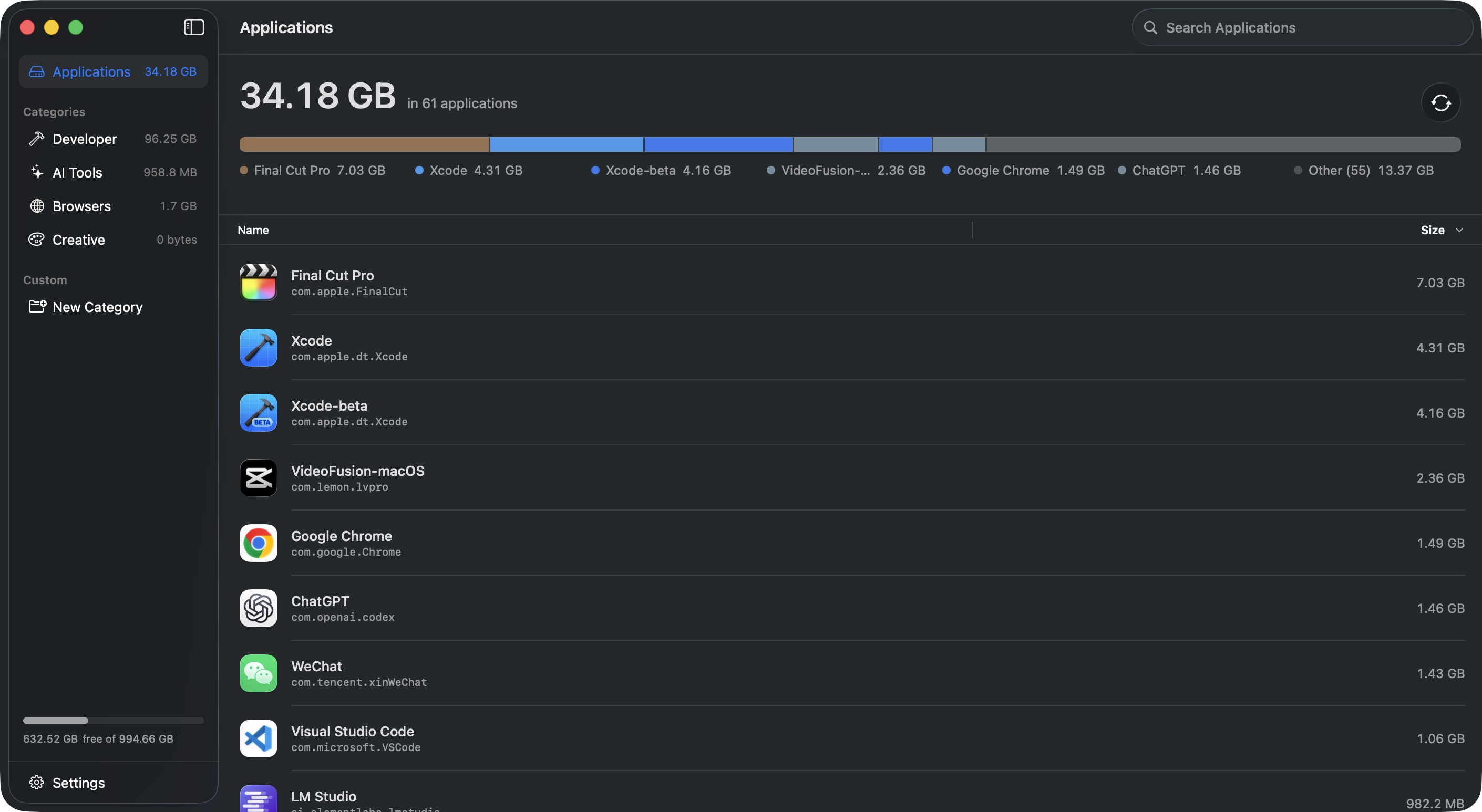Click the Google Chrome app icon

[x=259, y=543]
